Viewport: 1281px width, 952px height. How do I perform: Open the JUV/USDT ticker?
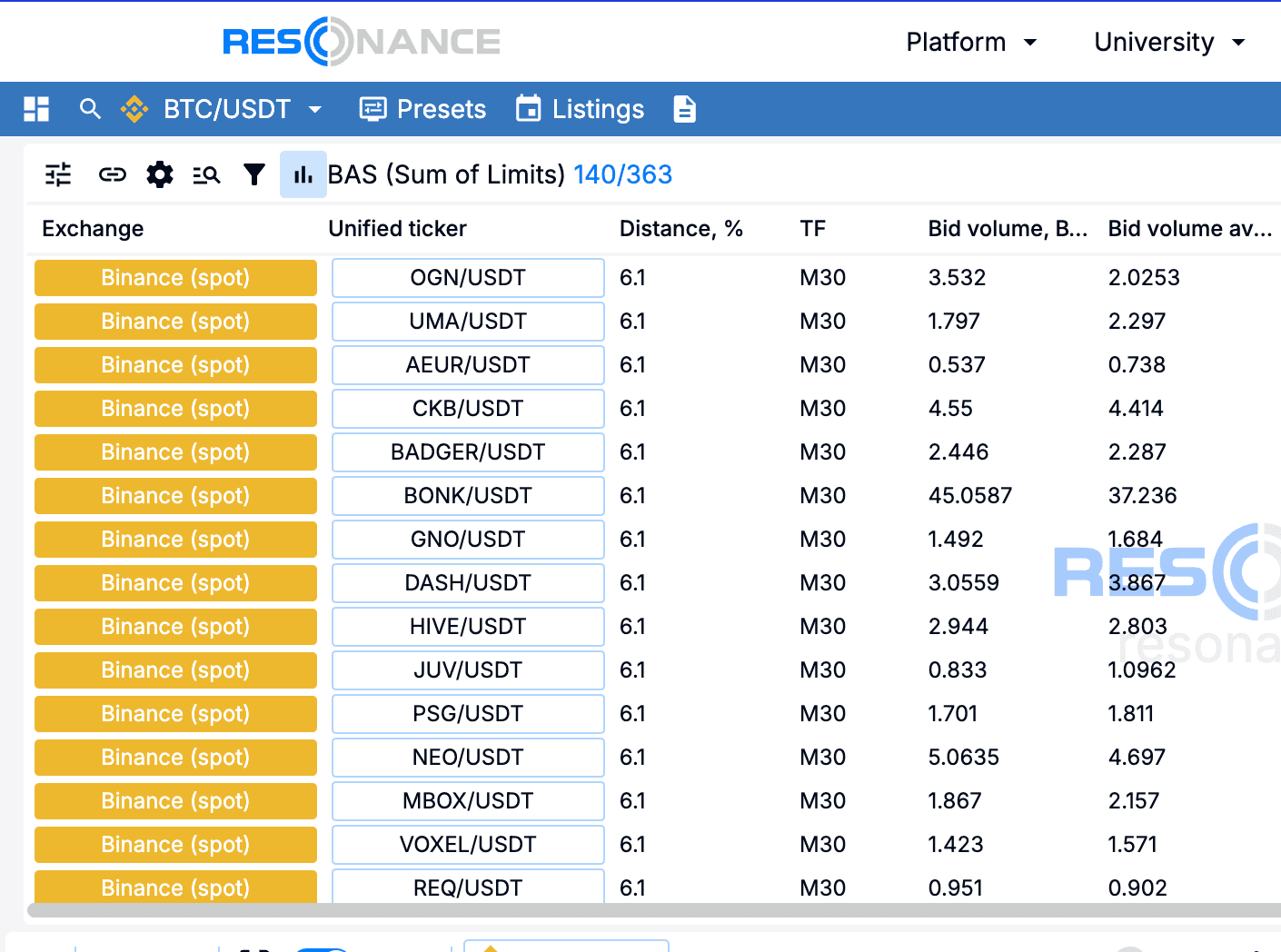tap(468, 670)
